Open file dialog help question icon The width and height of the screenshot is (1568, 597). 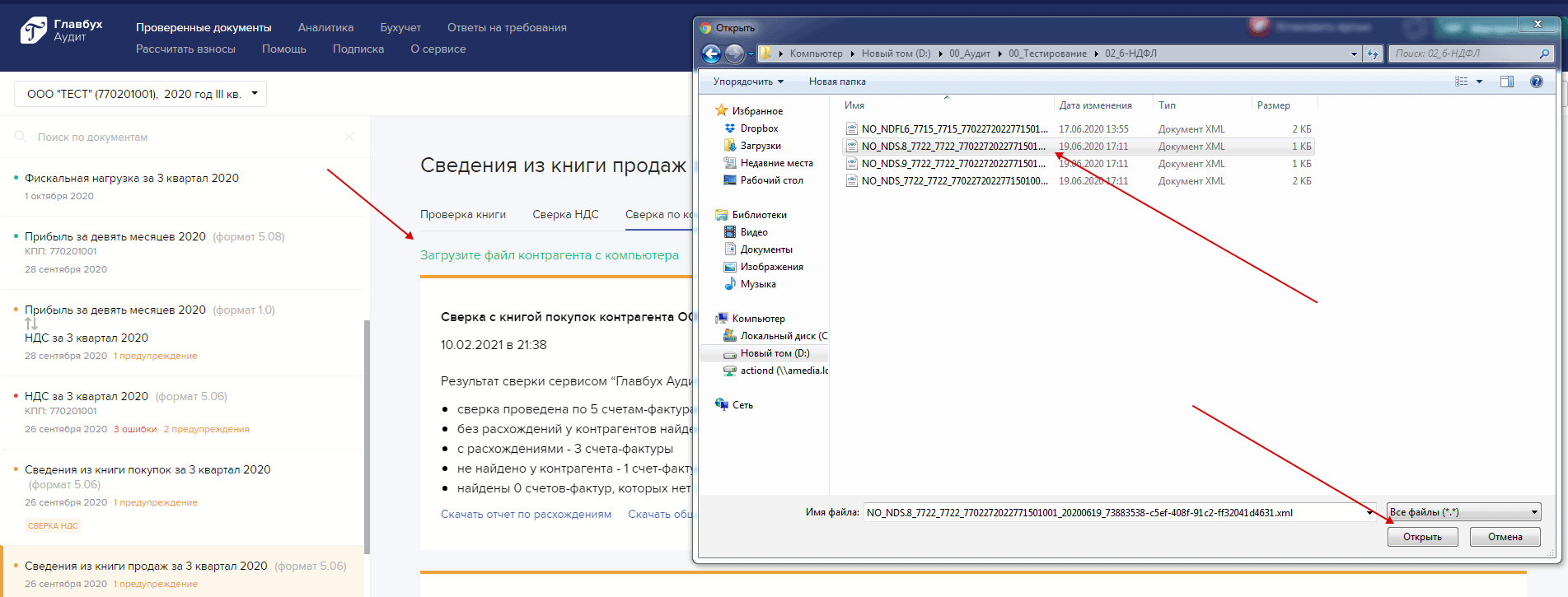click(x=1536, y=82)
